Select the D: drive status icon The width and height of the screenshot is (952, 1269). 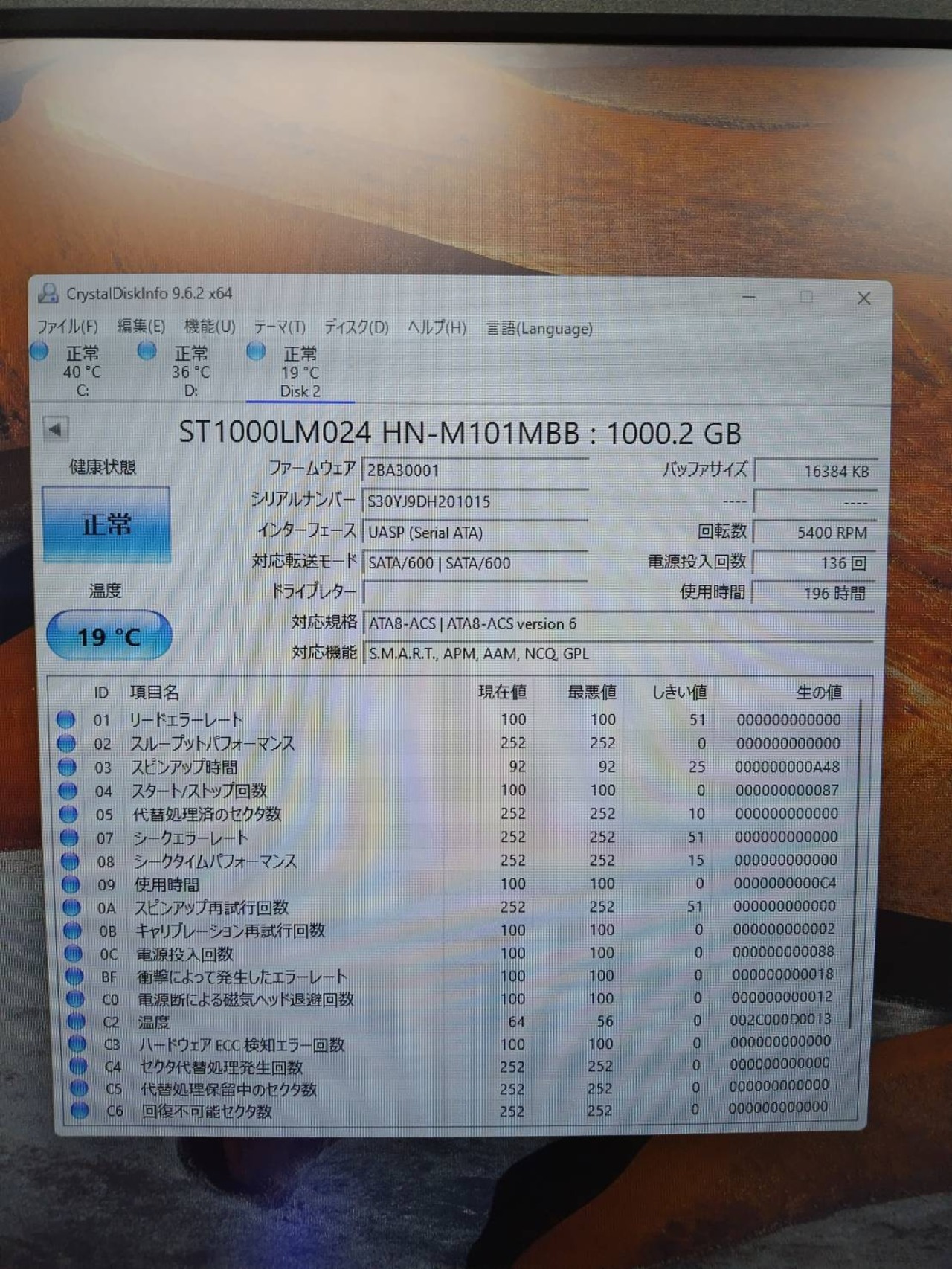point(147,350)
